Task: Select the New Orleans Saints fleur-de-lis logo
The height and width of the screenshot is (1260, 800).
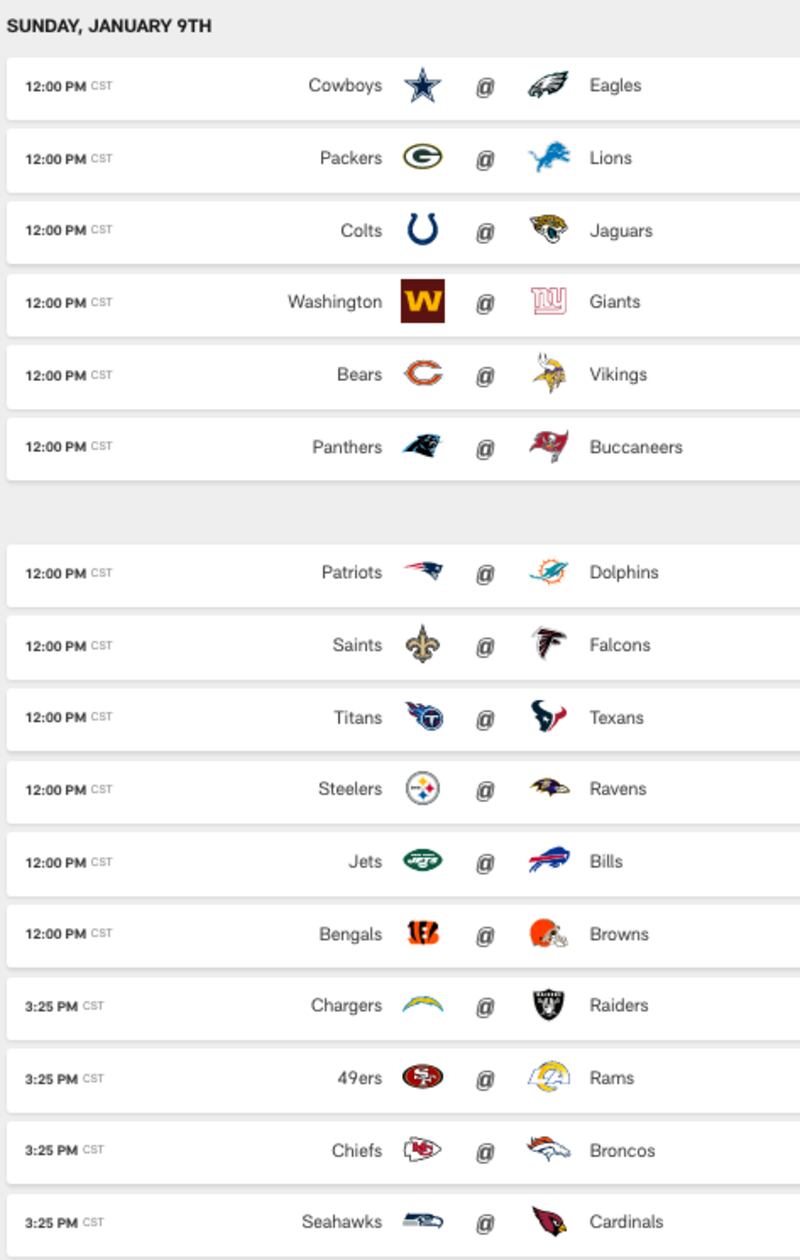Action: click(423, 645)
